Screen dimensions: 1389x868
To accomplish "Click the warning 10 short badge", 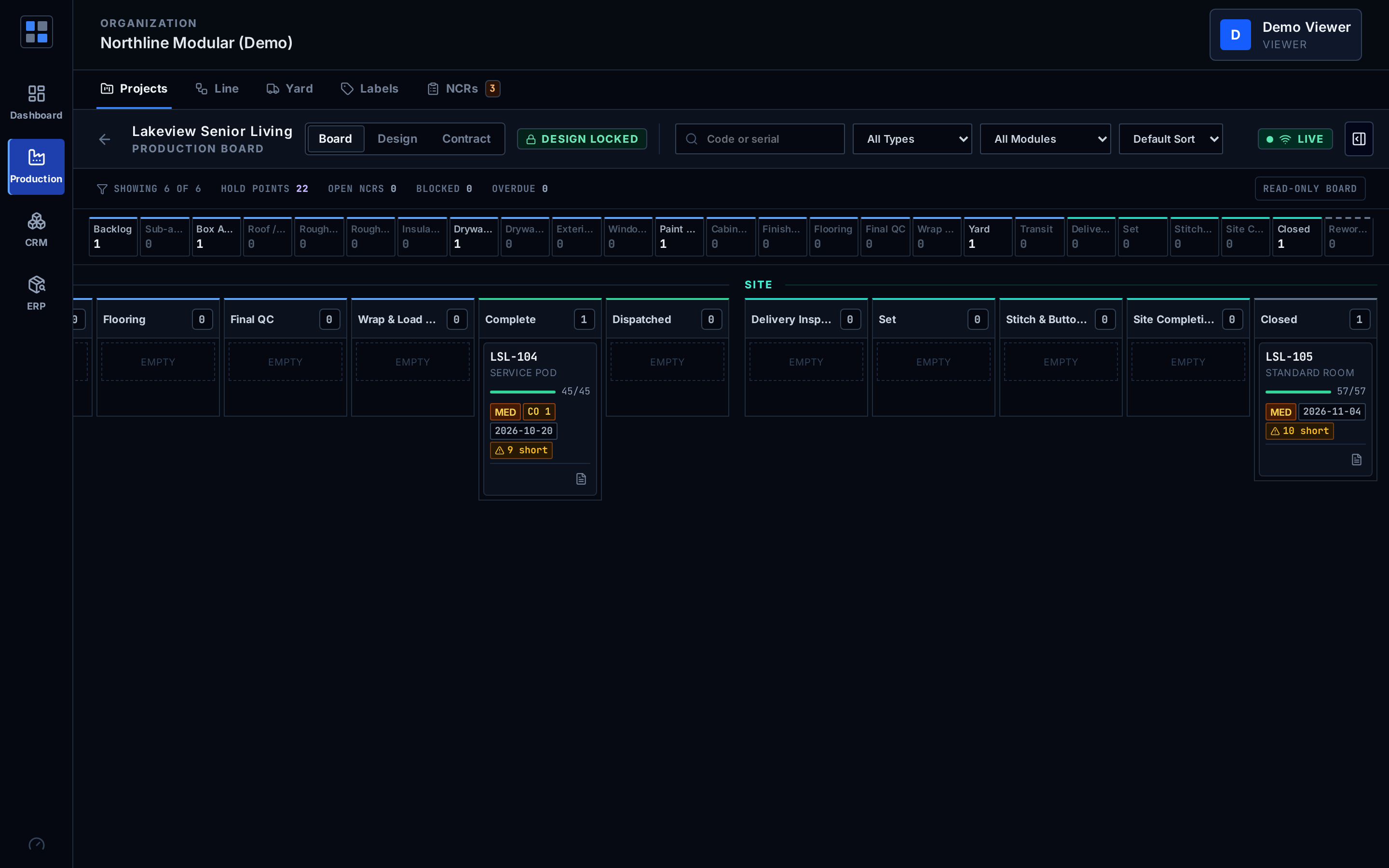I will click(x=1299, y=431).
